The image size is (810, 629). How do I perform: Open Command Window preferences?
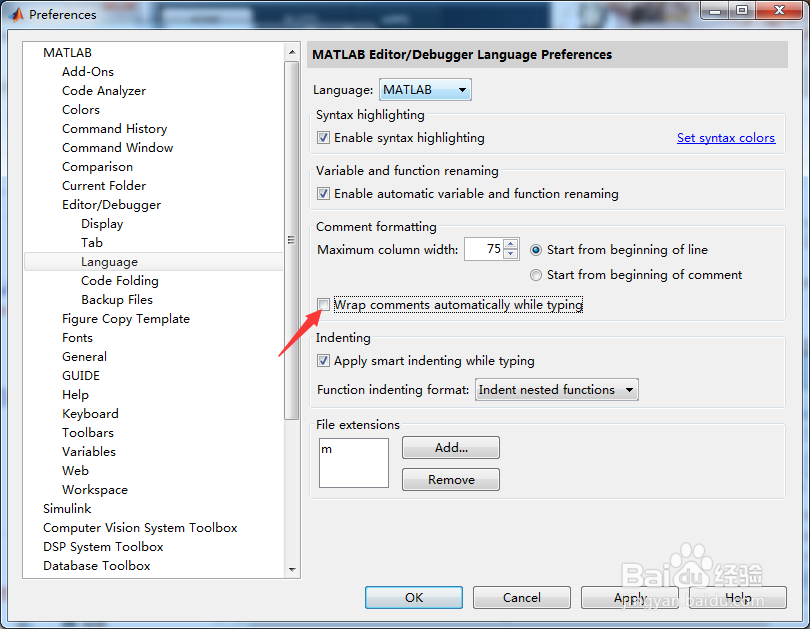tap(117, 148)
